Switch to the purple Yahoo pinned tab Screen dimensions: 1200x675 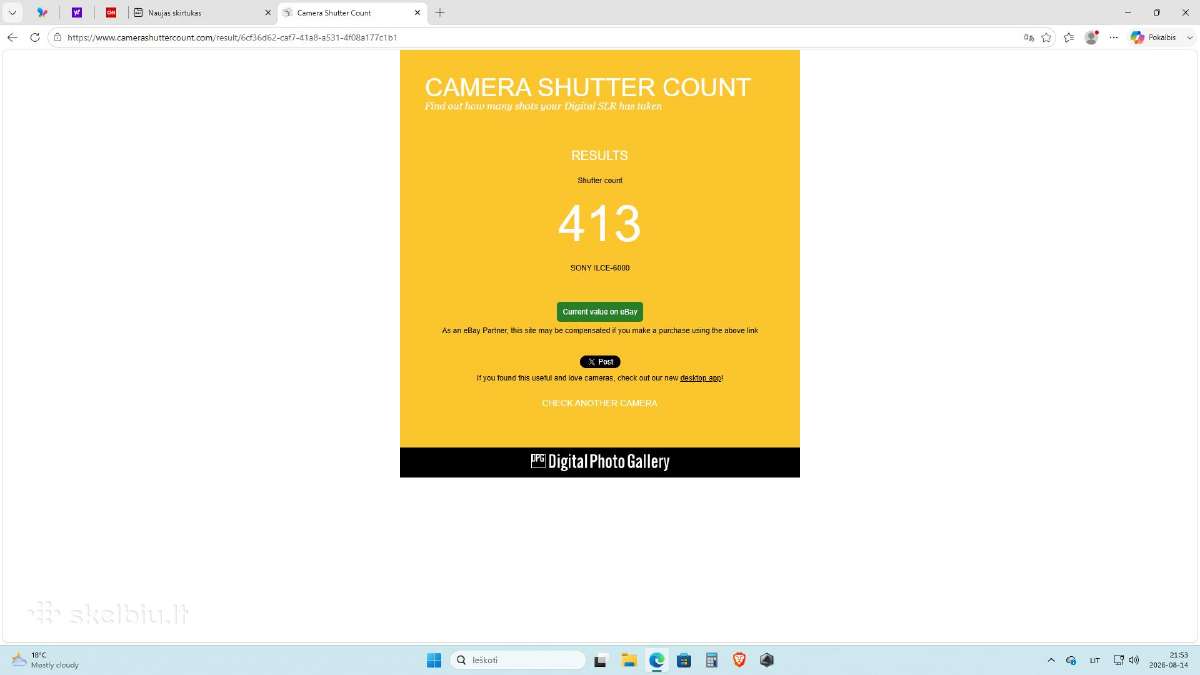click(77, 13)
